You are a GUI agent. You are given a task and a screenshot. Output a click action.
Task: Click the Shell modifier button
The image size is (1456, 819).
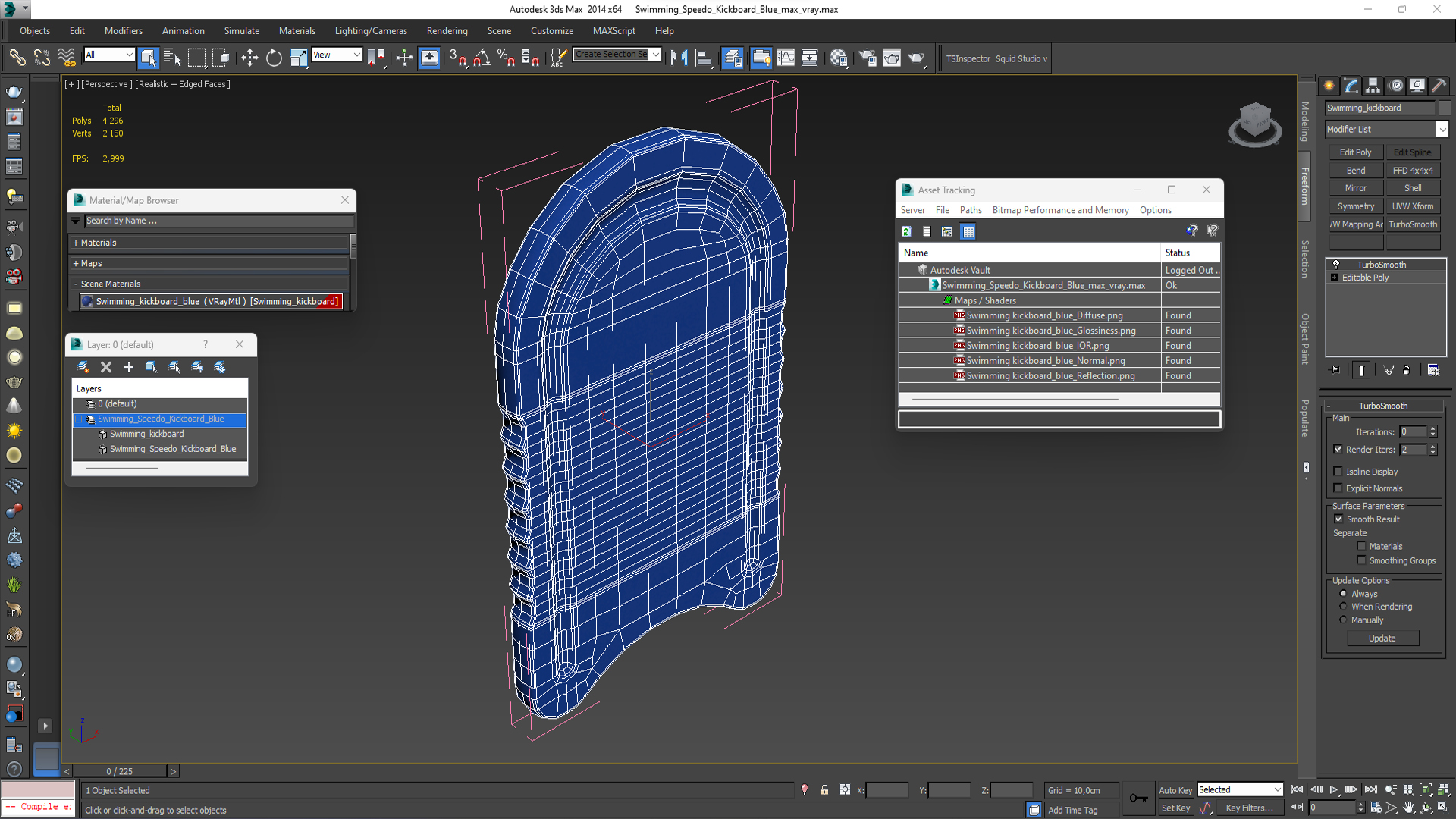point(1413,188)
